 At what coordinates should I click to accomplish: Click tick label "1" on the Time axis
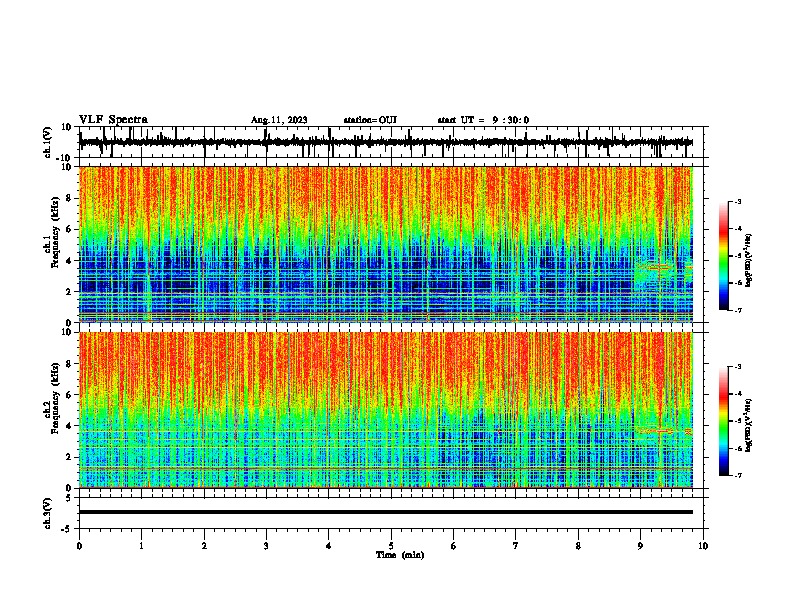141,546
